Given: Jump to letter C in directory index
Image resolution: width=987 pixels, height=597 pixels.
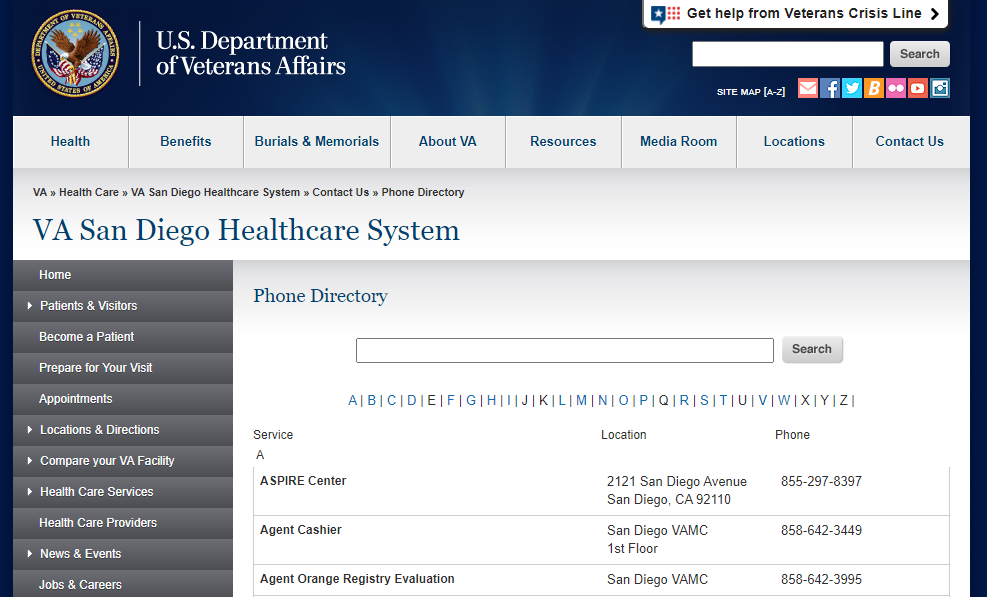Looking at the screenshot, I should point(392,401).
